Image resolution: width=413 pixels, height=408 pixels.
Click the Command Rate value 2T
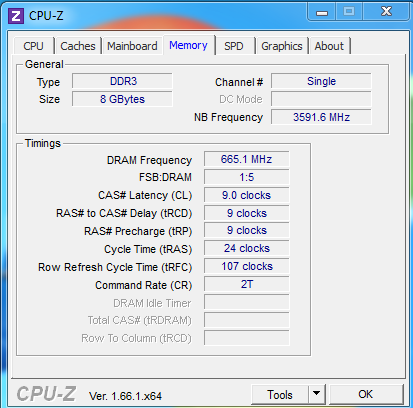click(x=247, y=284)
